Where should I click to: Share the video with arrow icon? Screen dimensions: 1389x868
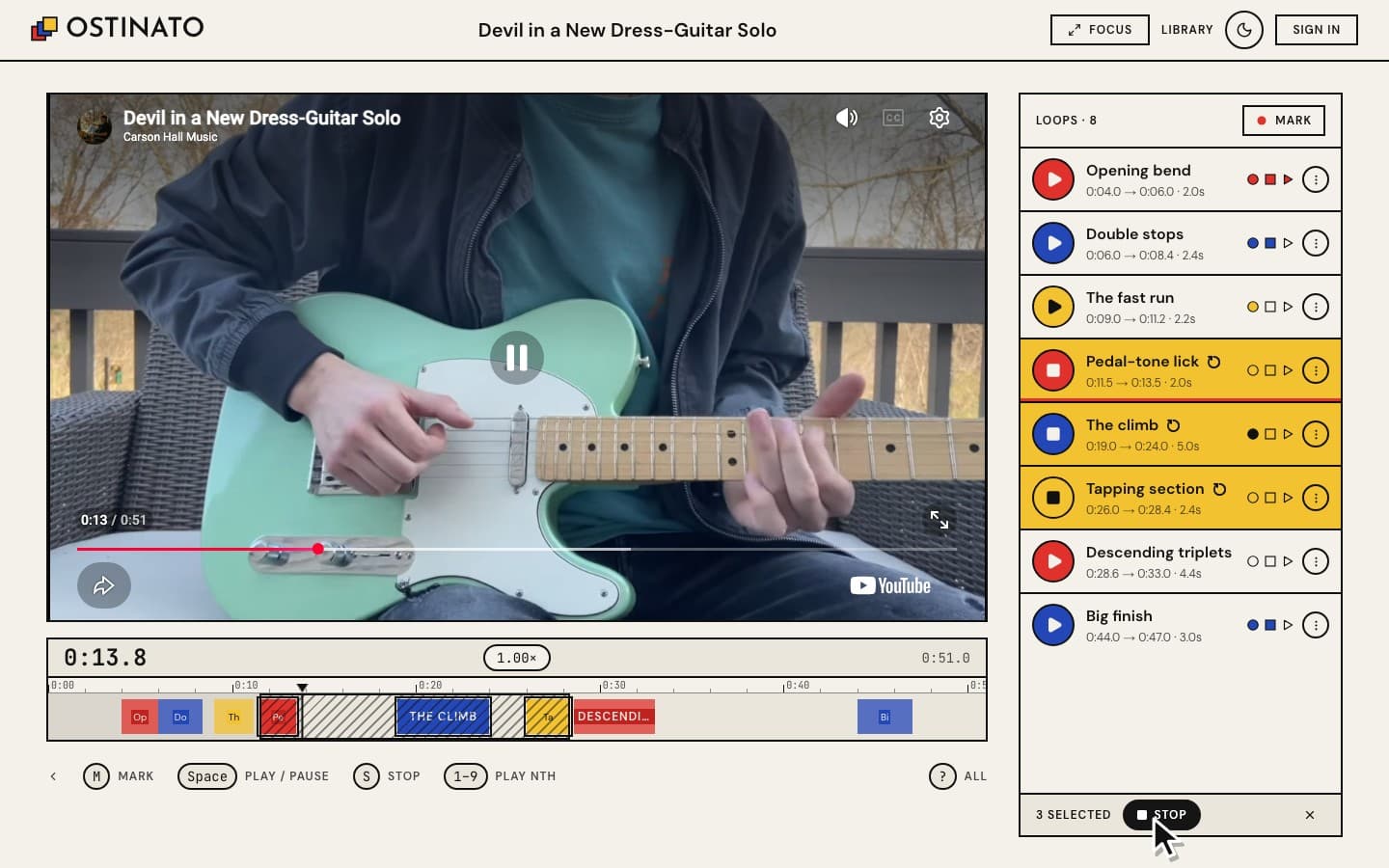[104, 585]
